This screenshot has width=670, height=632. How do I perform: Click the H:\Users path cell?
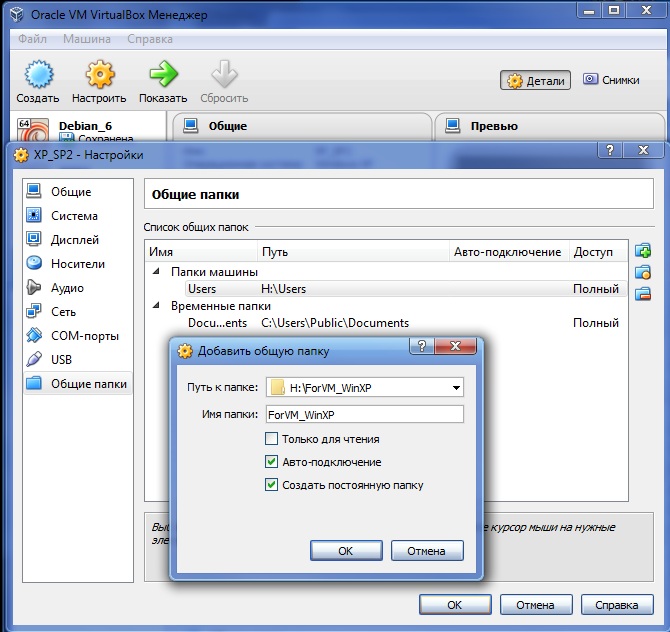pyautogui.click(x=283, y=289)
